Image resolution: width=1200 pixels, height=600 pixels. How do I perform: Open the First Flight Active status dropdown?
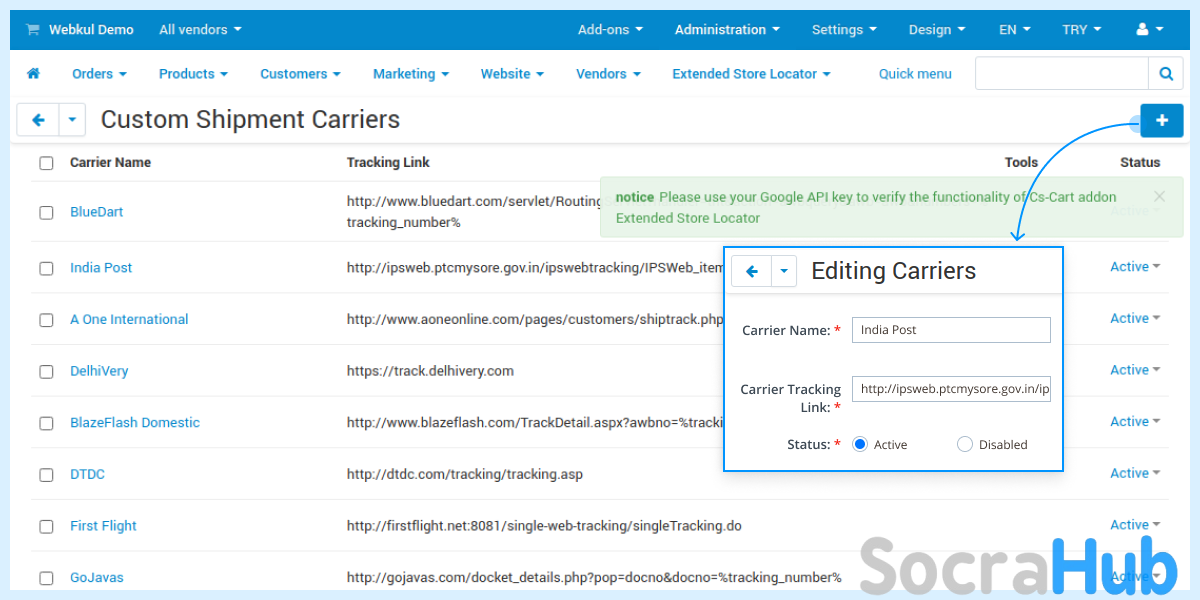1135,525
